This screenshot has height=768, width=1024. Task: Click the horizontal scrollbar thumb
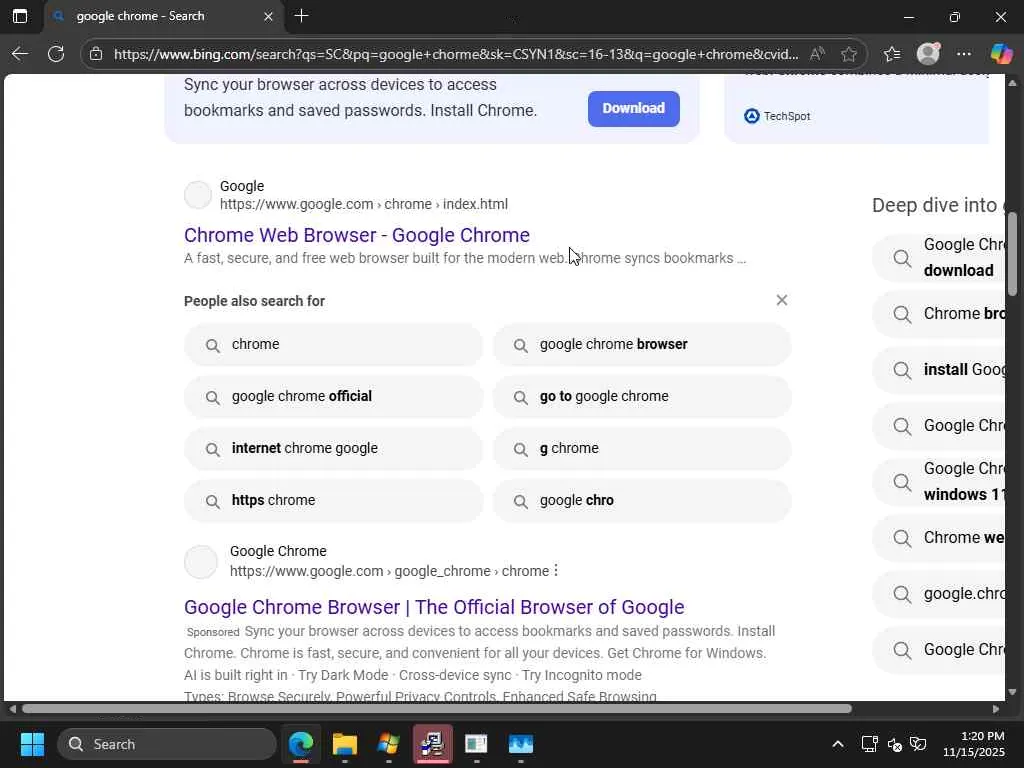[436, 709]
